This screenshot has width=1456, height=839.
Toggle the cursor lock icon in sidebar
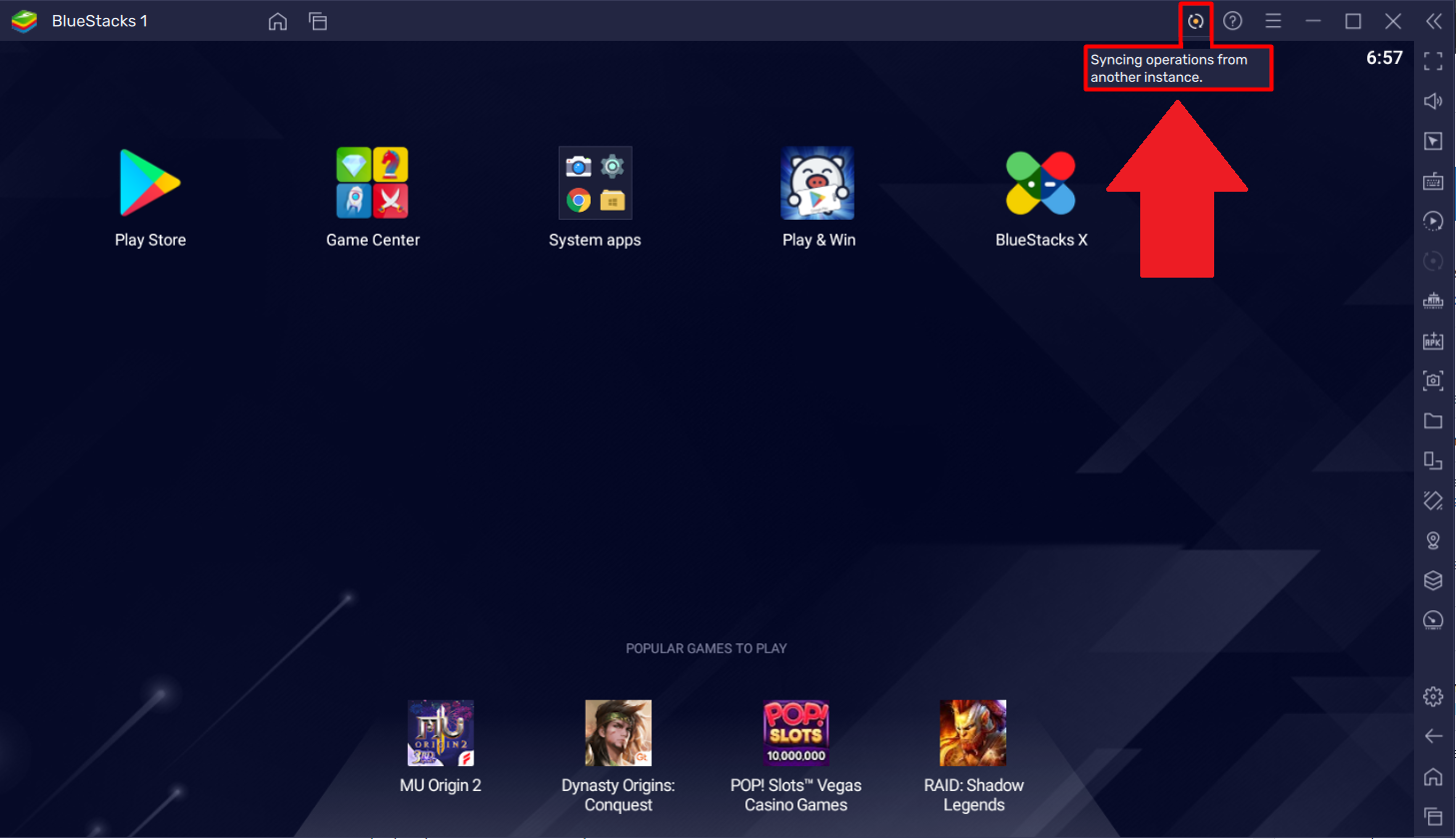point(1433,141)
